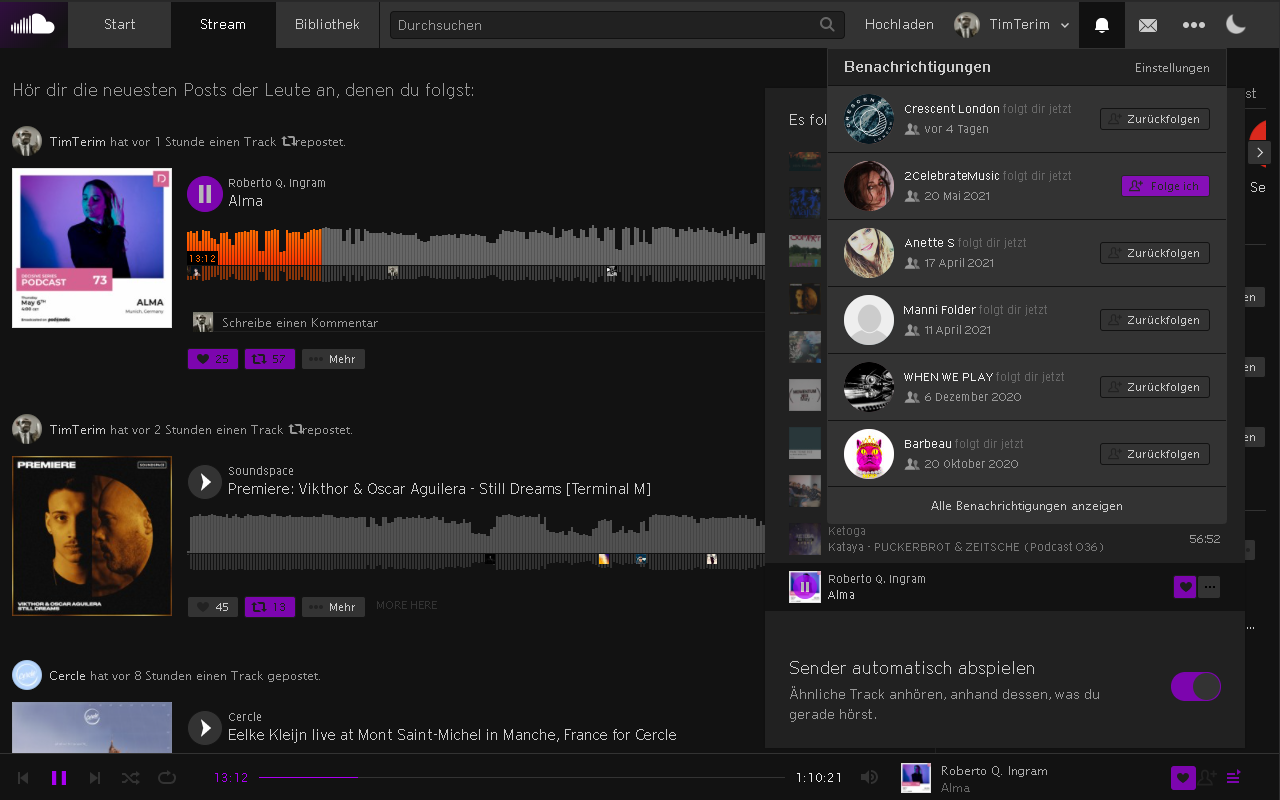This screenshot has width=1280, height=800.
Task: Skip to previous track in player bar
Action: [23, 777]
